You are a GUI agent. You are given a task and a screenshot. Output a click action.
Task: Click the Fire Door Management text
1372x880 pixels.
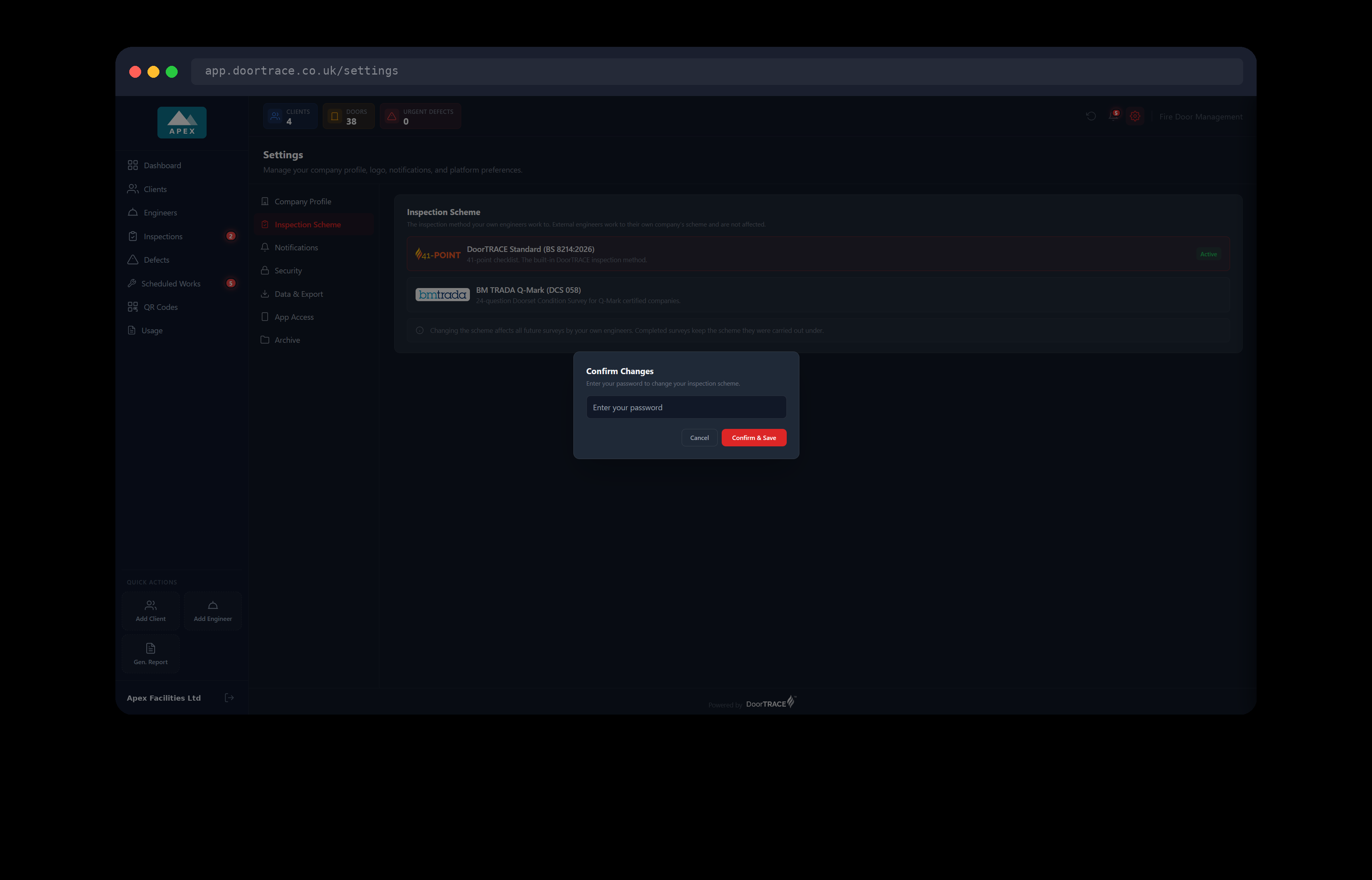(x=1201, y=117)
